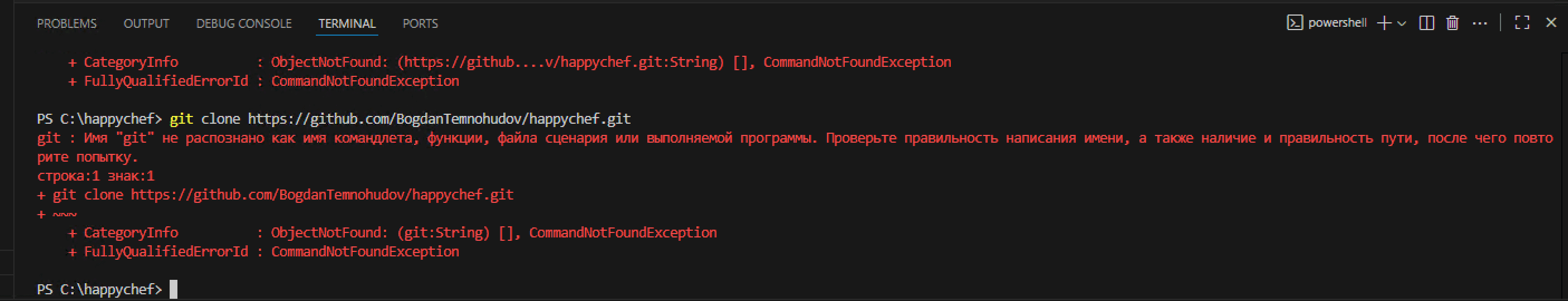Select the TERMINAL tab

[347, 24]
